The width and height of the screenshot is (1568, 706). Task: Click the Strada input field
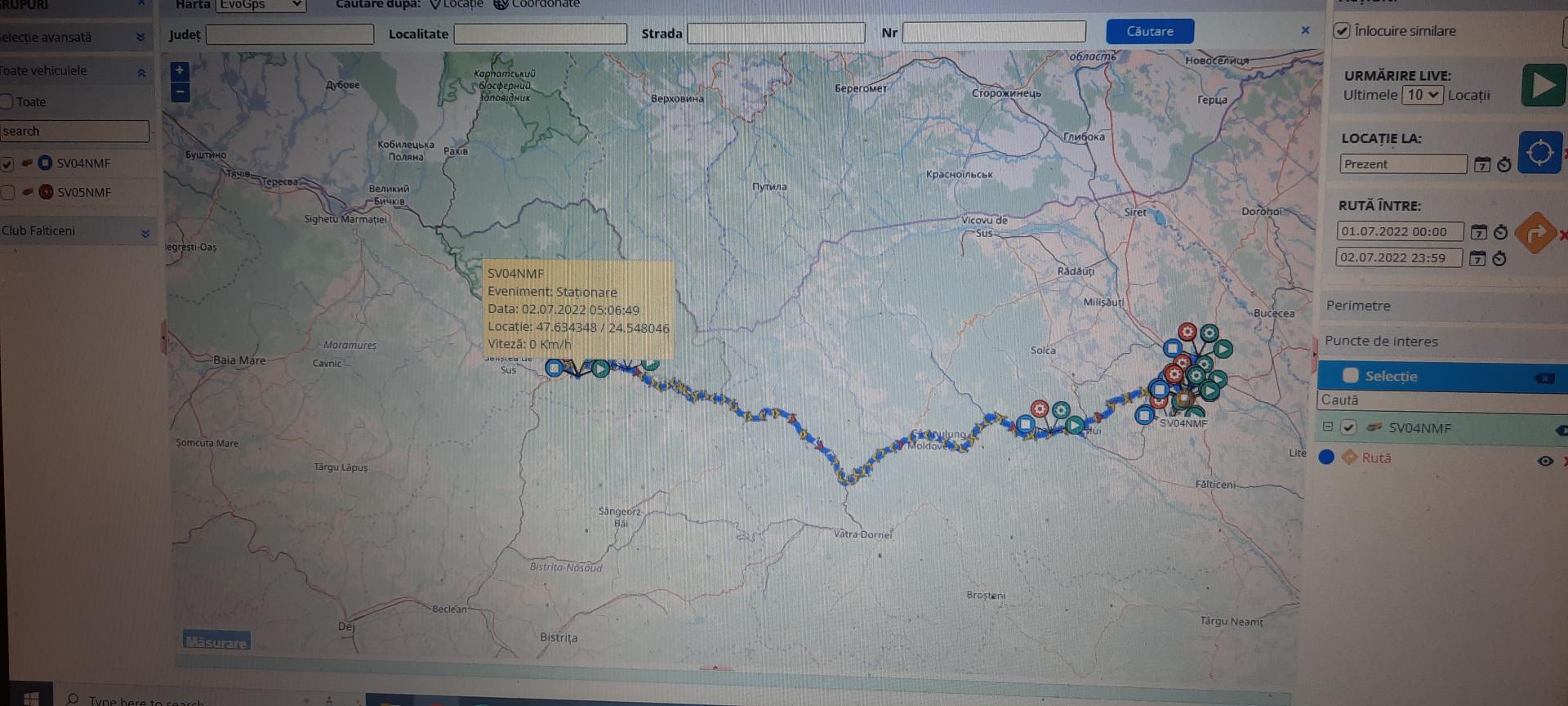click(x=776, y=33)
